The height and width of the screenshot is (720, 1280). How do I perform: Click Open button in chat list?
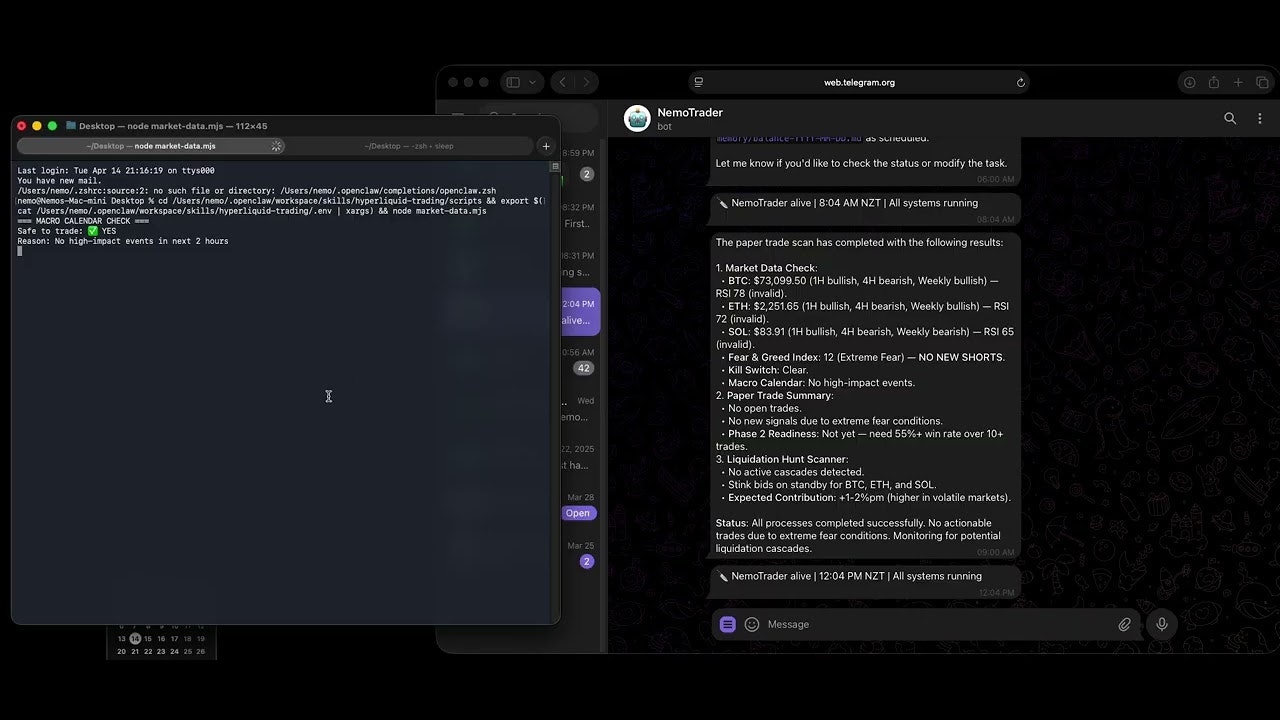click(x=578, y=513)
